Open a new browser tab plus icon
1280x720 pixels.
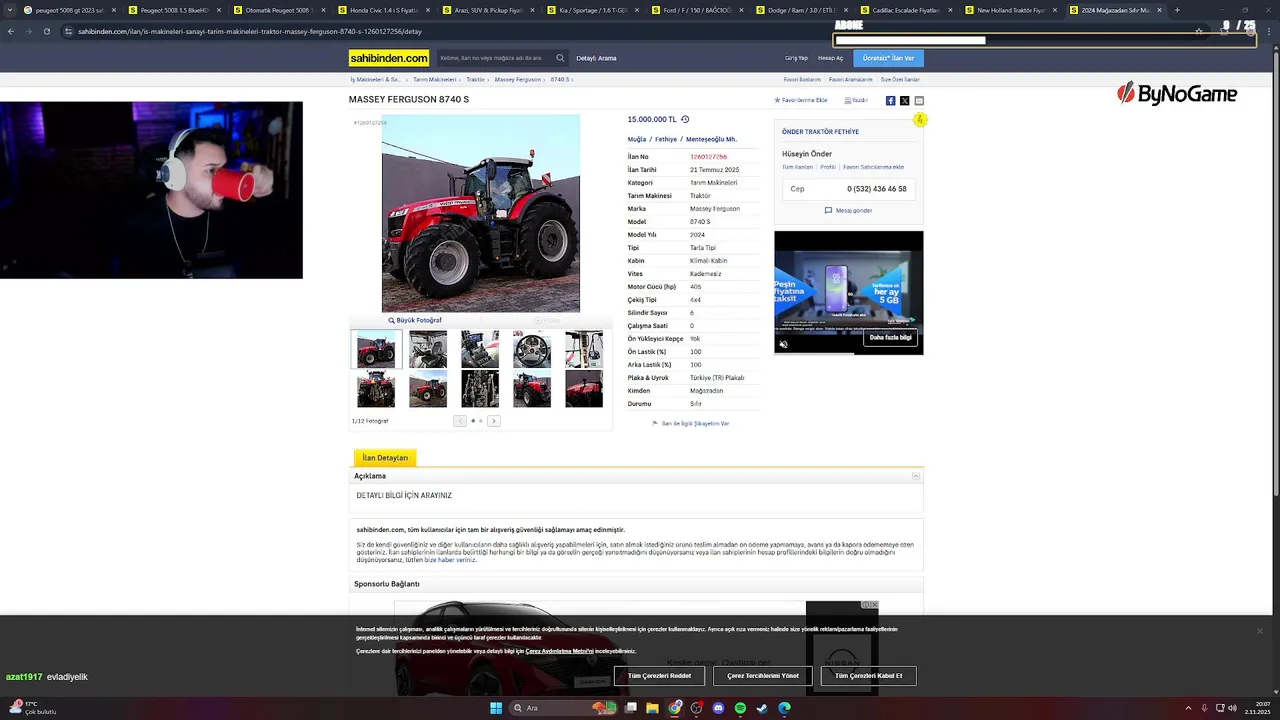pos(1177,10)
